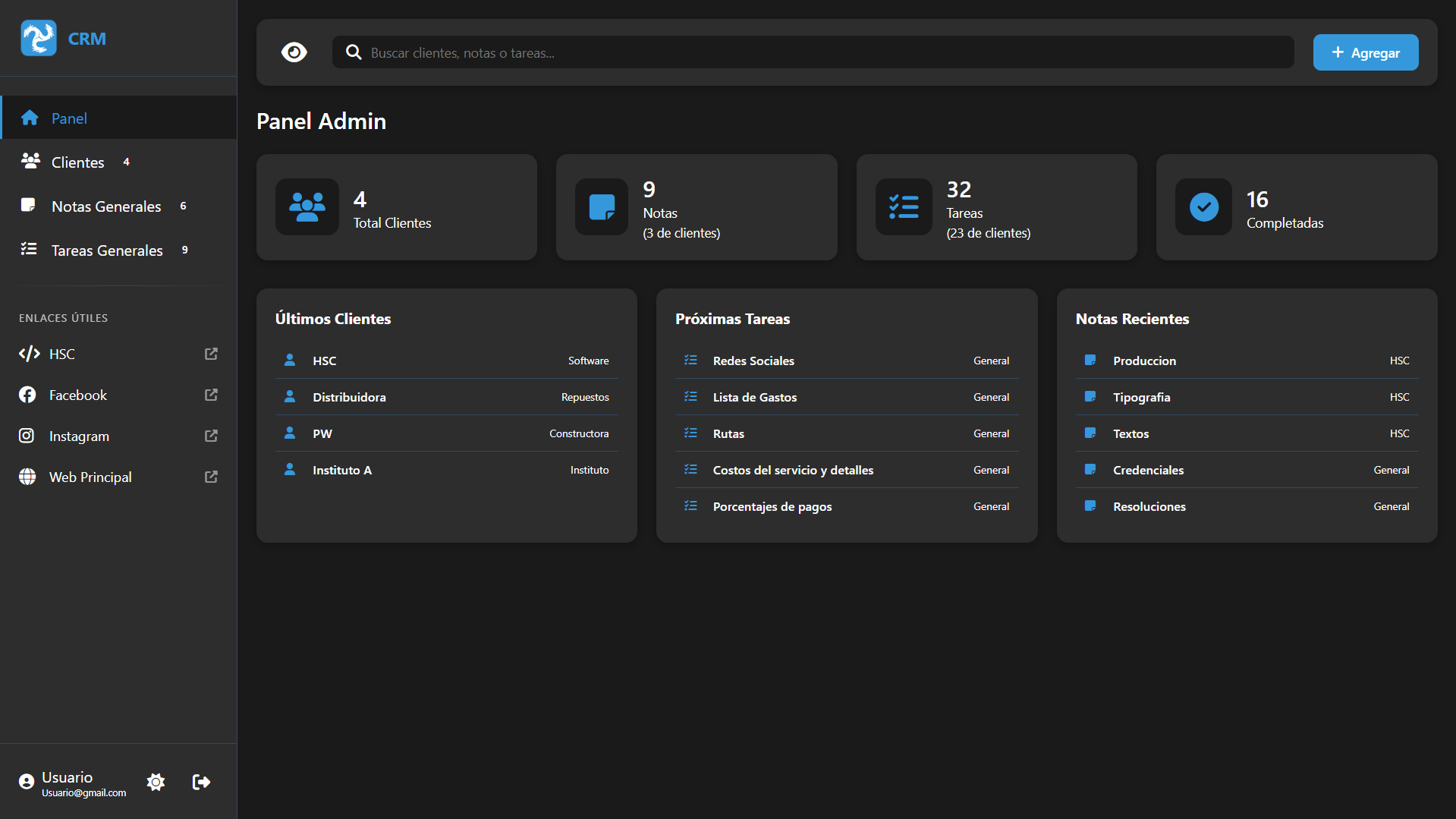
Task: Click the logout icon
Action: [x=201, y=782]
